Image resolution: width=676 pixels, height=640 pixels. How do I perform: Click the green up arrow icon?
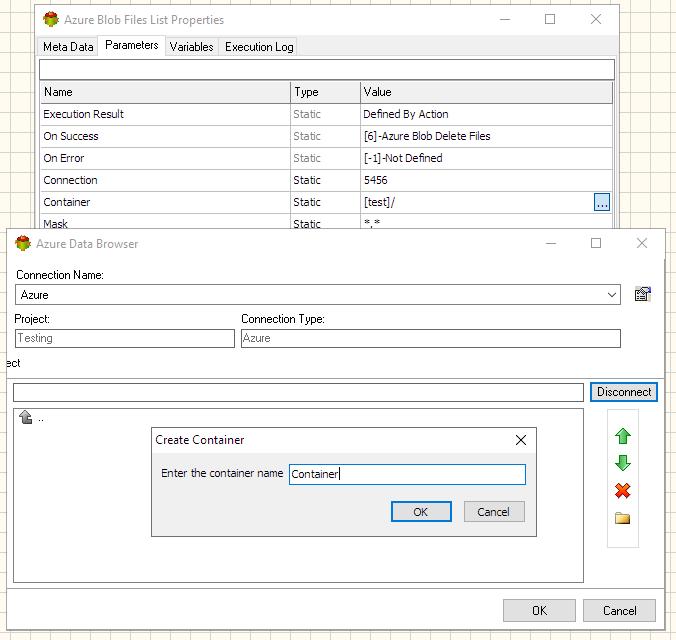click(x=623, y=436)
